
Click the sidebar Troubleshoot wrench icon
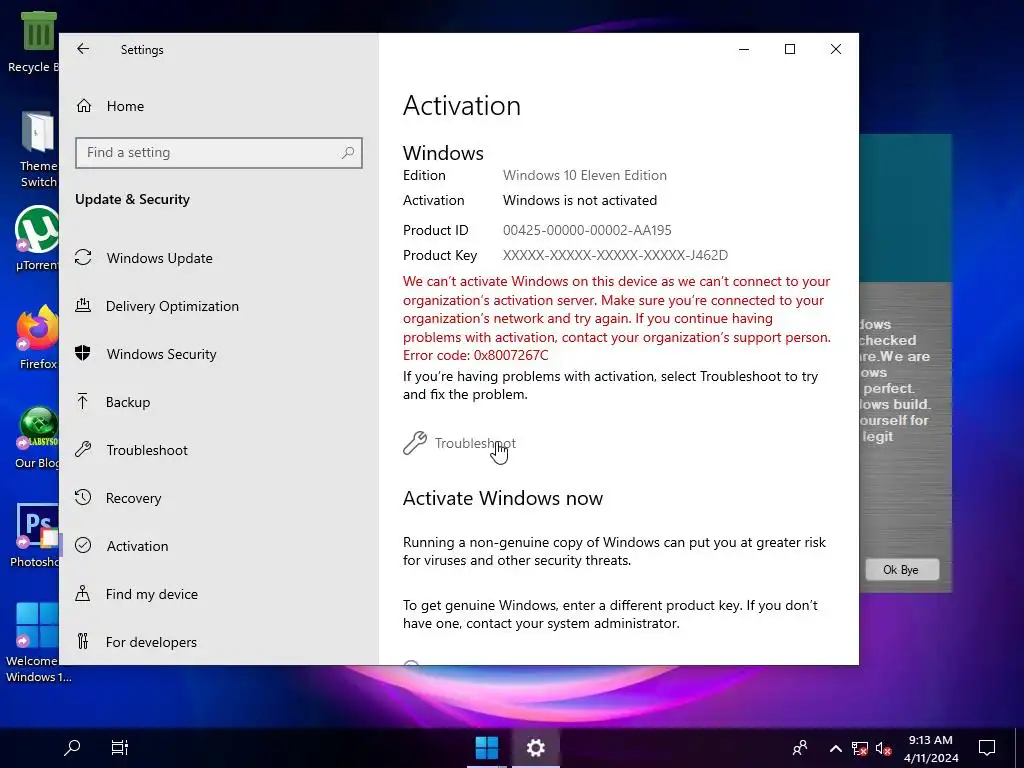point(83,449)
